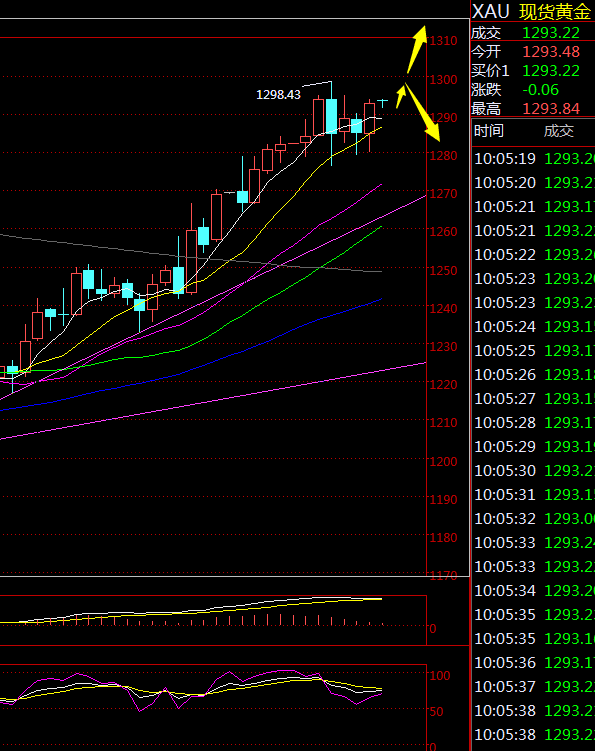Click the 成交 column header in tick list
This screenshot has width=595, height=751.
(x=559, y=130)
